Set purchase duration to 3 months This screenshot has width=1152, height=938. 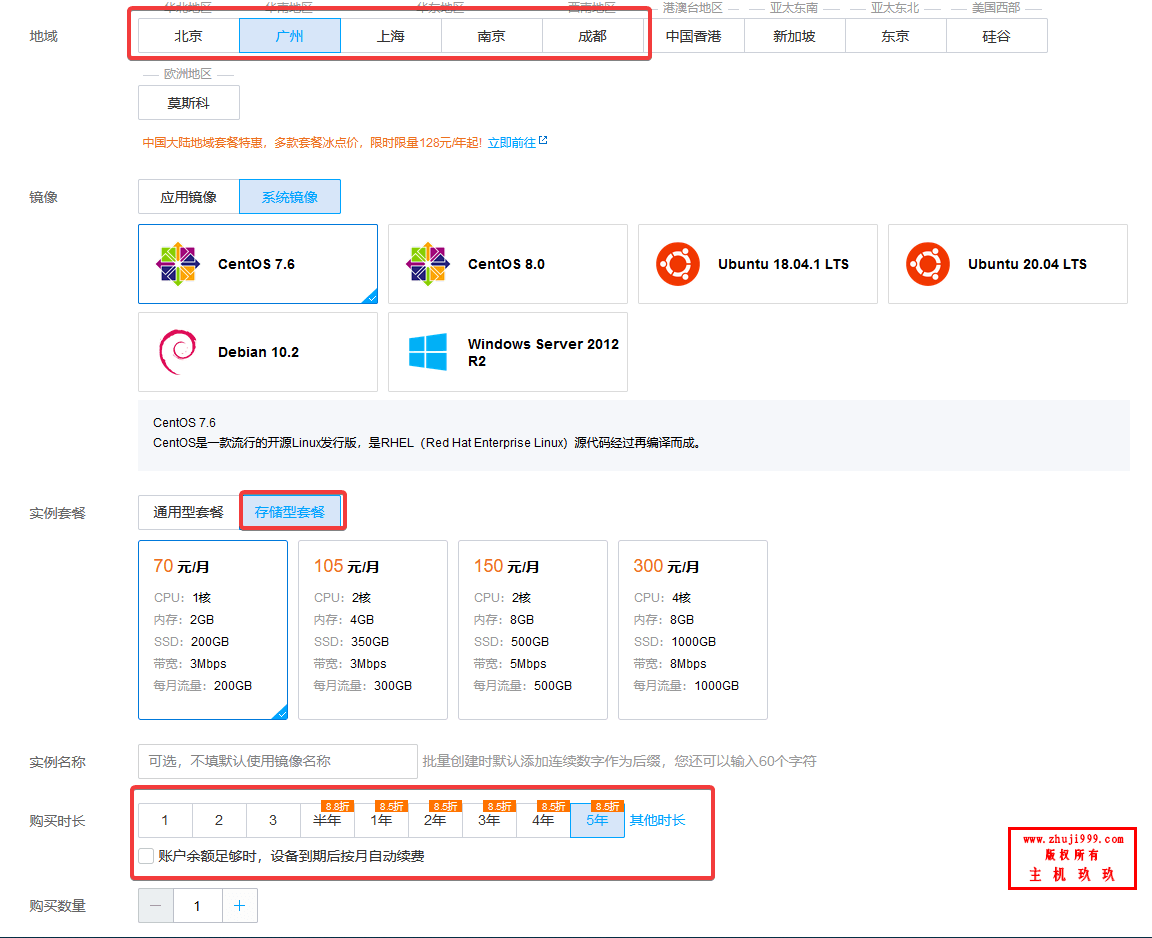273,820
